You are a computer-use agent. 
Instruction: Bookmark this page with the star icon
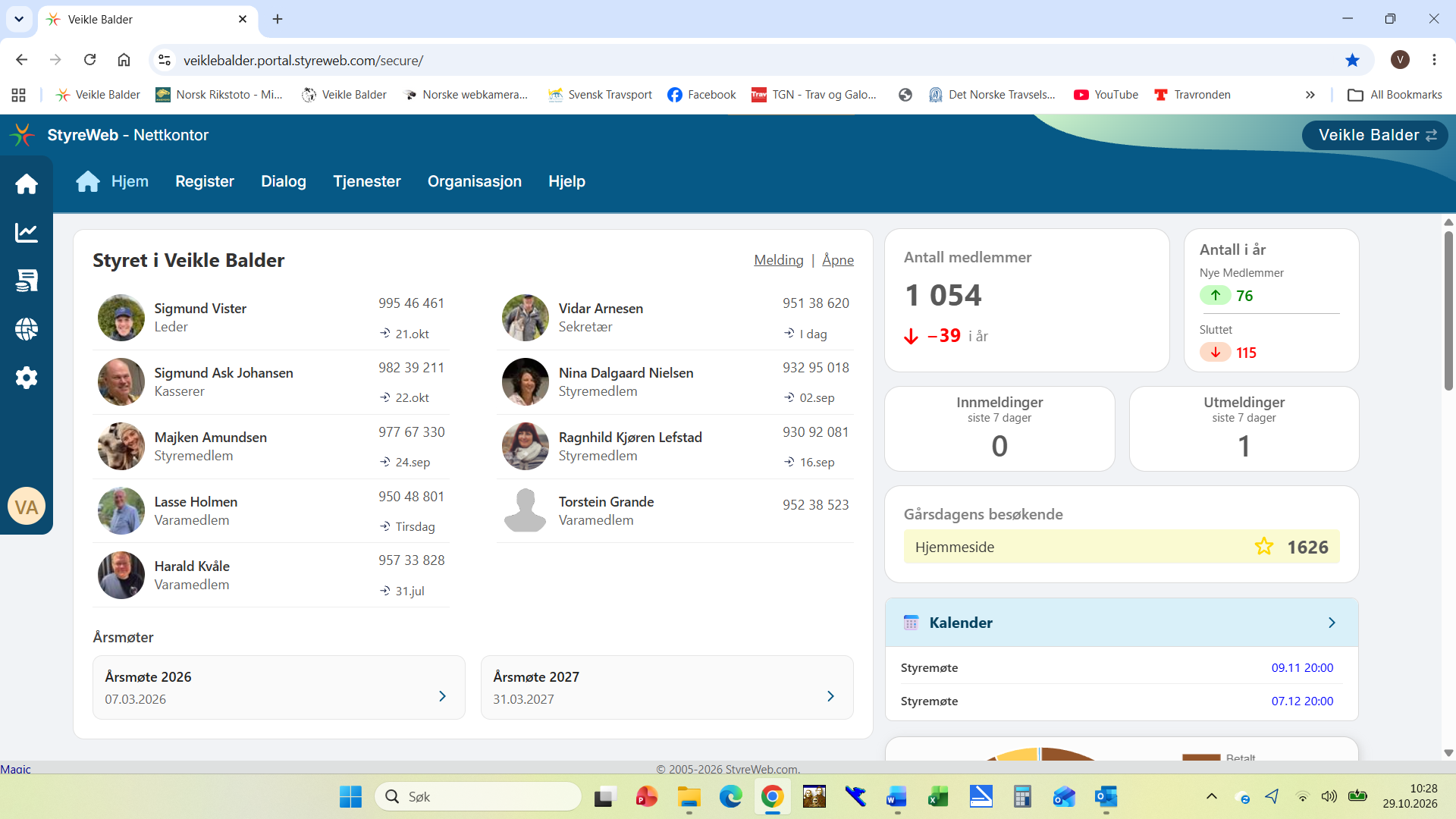point(1352,60)
